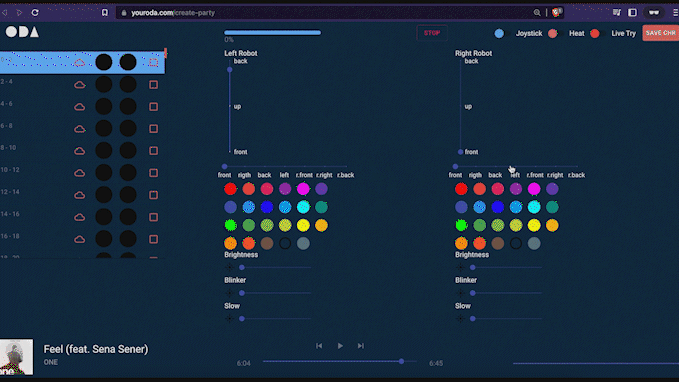Click the song title Feel (feat. Sena Sener)
Viewport: 680px width, 382px height.
pyautogui.click(x=96, y=349)
